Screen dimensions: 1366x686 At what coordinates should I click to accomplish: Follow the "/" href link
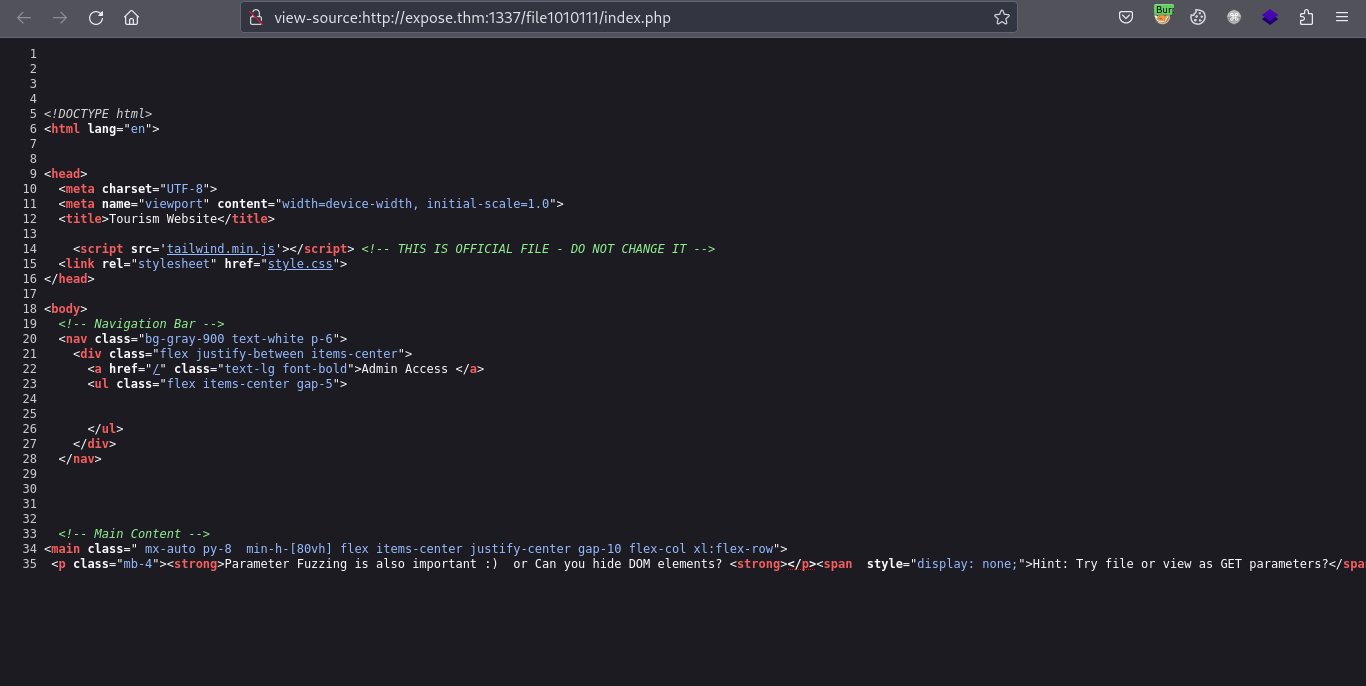(x=156, y=369)
